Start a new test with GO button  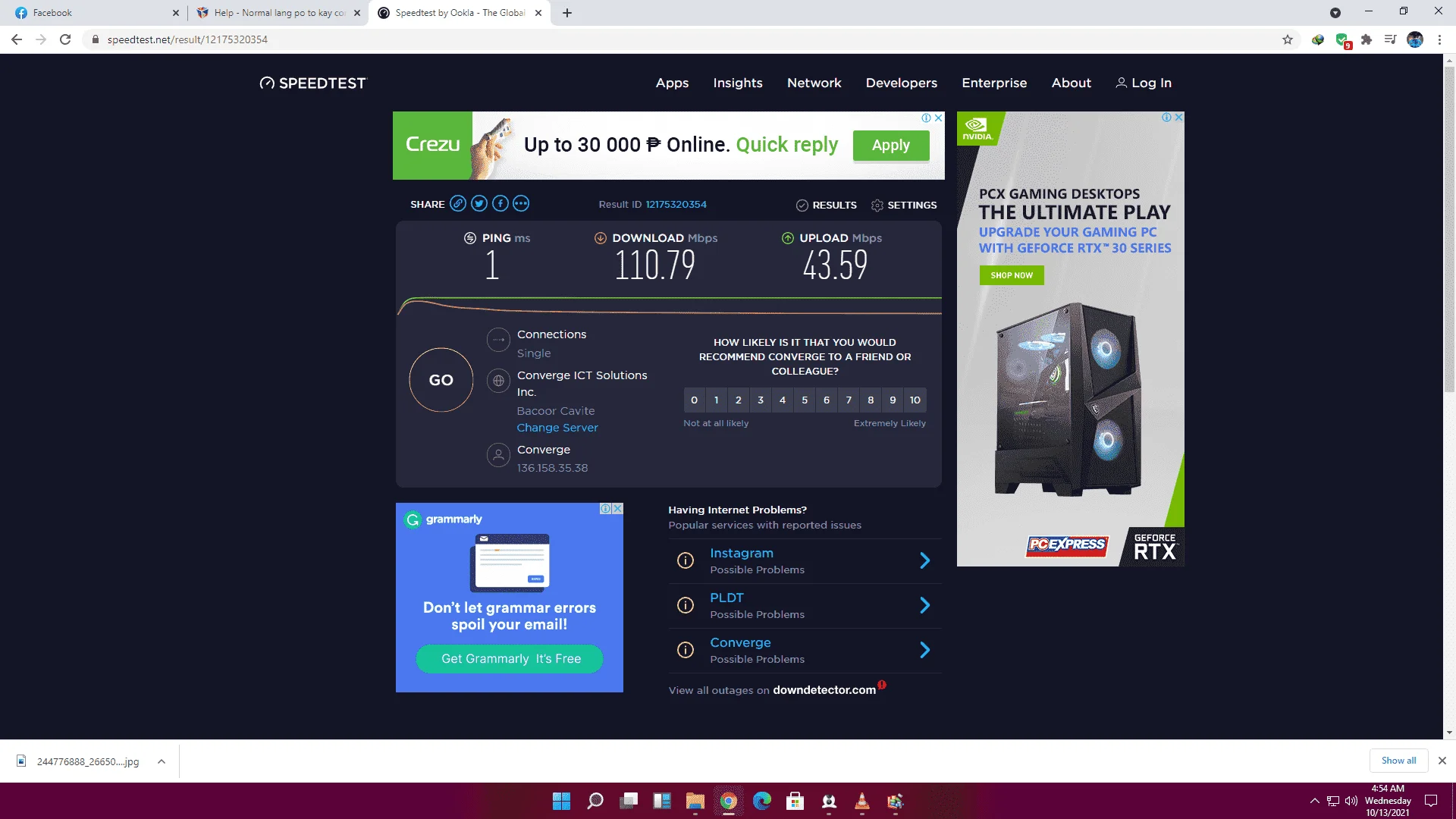[441, 380]
